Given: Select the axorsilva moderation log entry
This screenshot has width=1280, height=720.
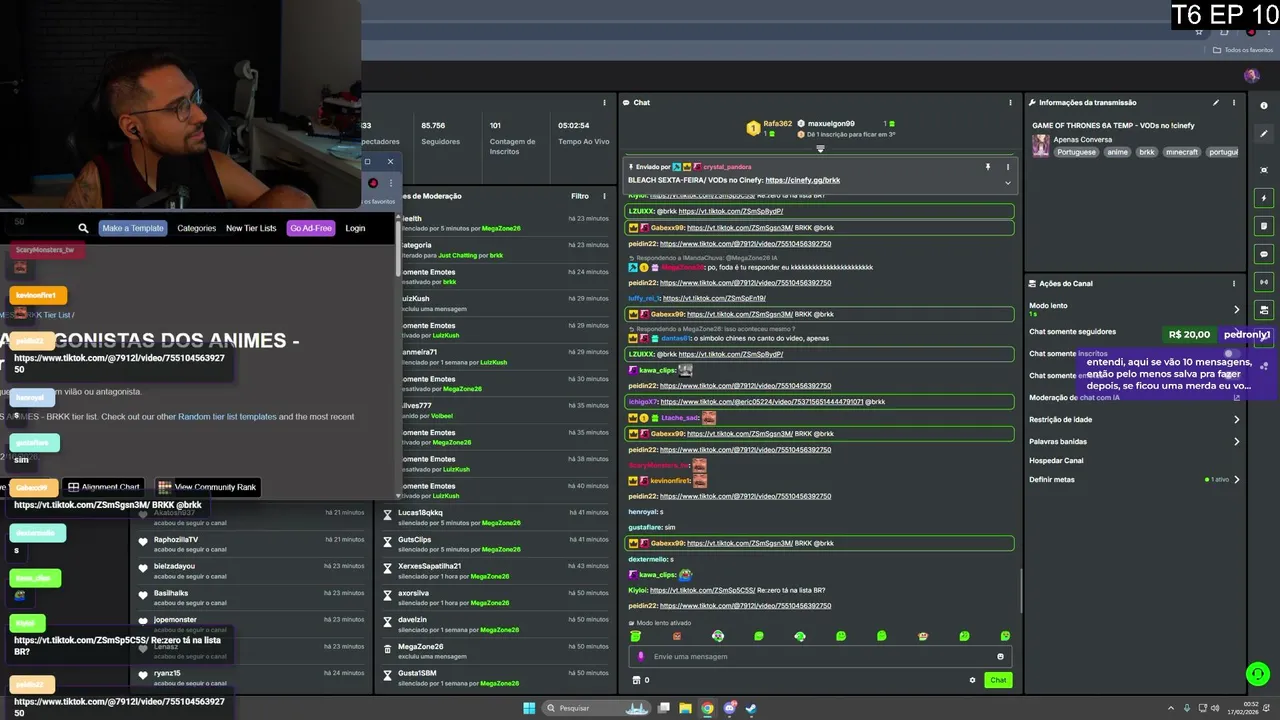Looking at the screenshot, I should tap(496, 597).
